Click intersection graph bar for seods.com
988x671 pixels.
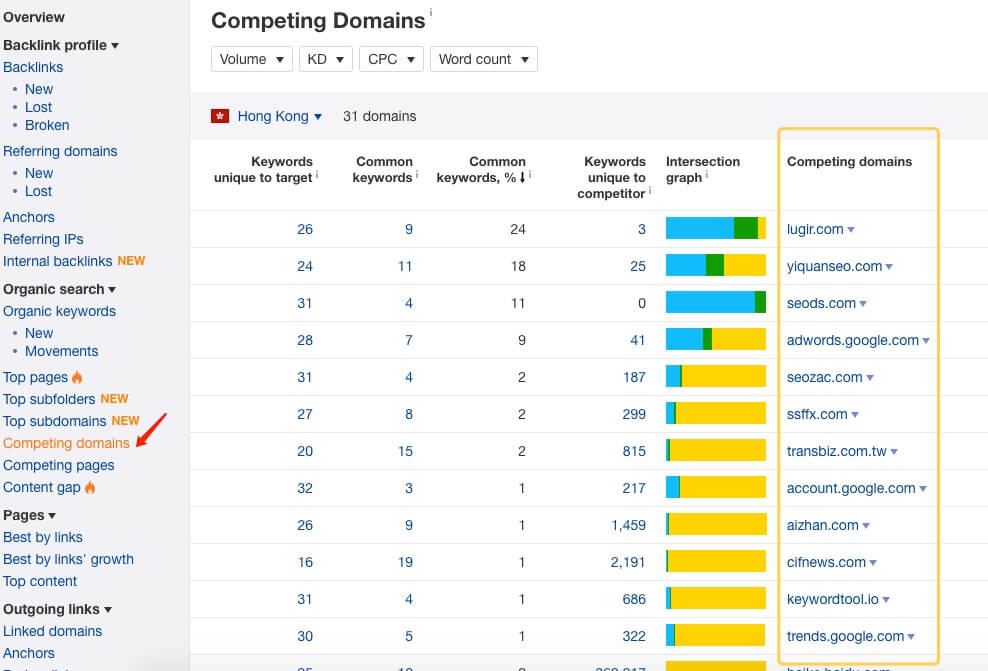coord(716,302)
